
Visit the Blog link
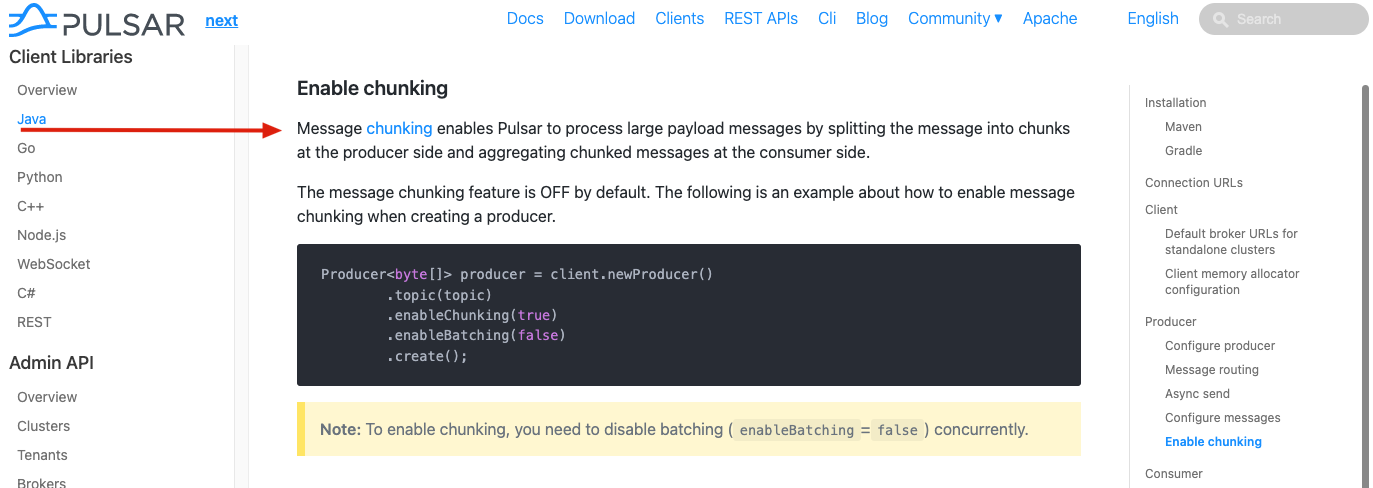coord(872,18)
